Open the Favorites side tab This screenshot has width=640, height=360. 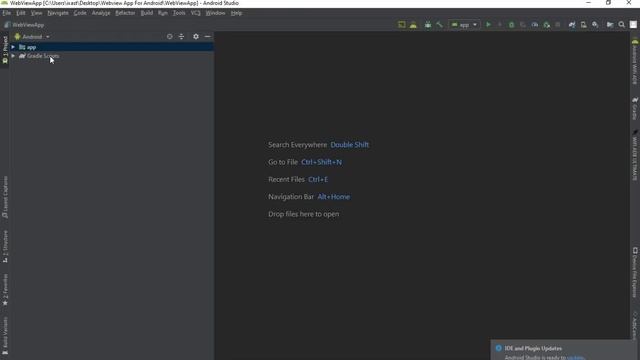(x=5, y=290)
